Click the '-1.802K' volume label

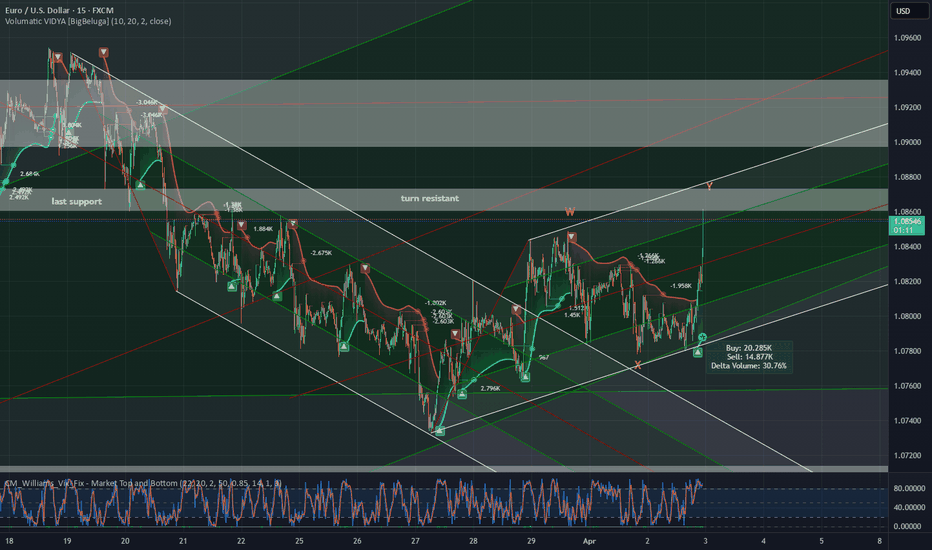(x=435, y=303)
